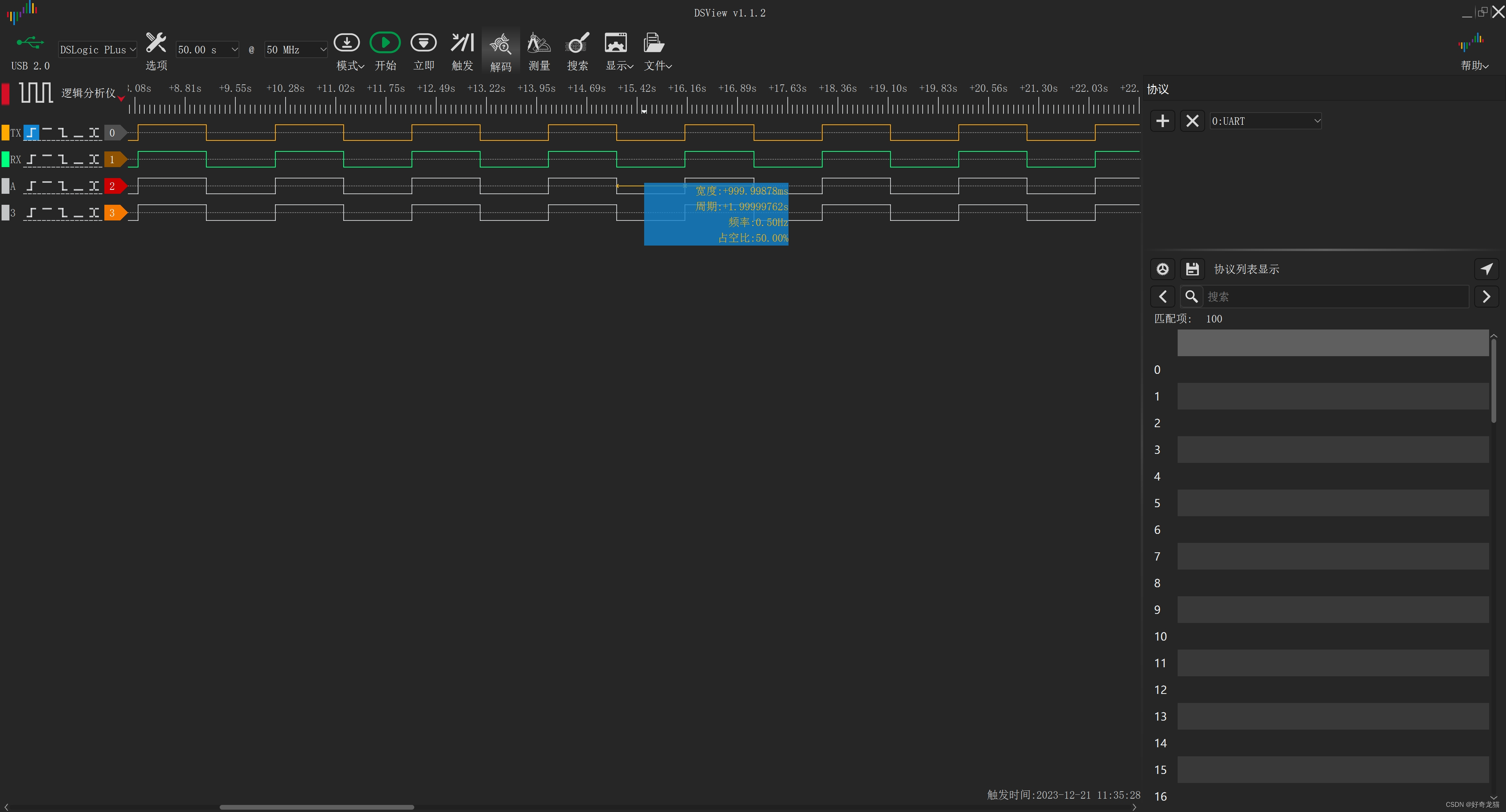Select the channel 1 label tag
This screenshot has height=812, width=1506.
(x=115, y=160)
